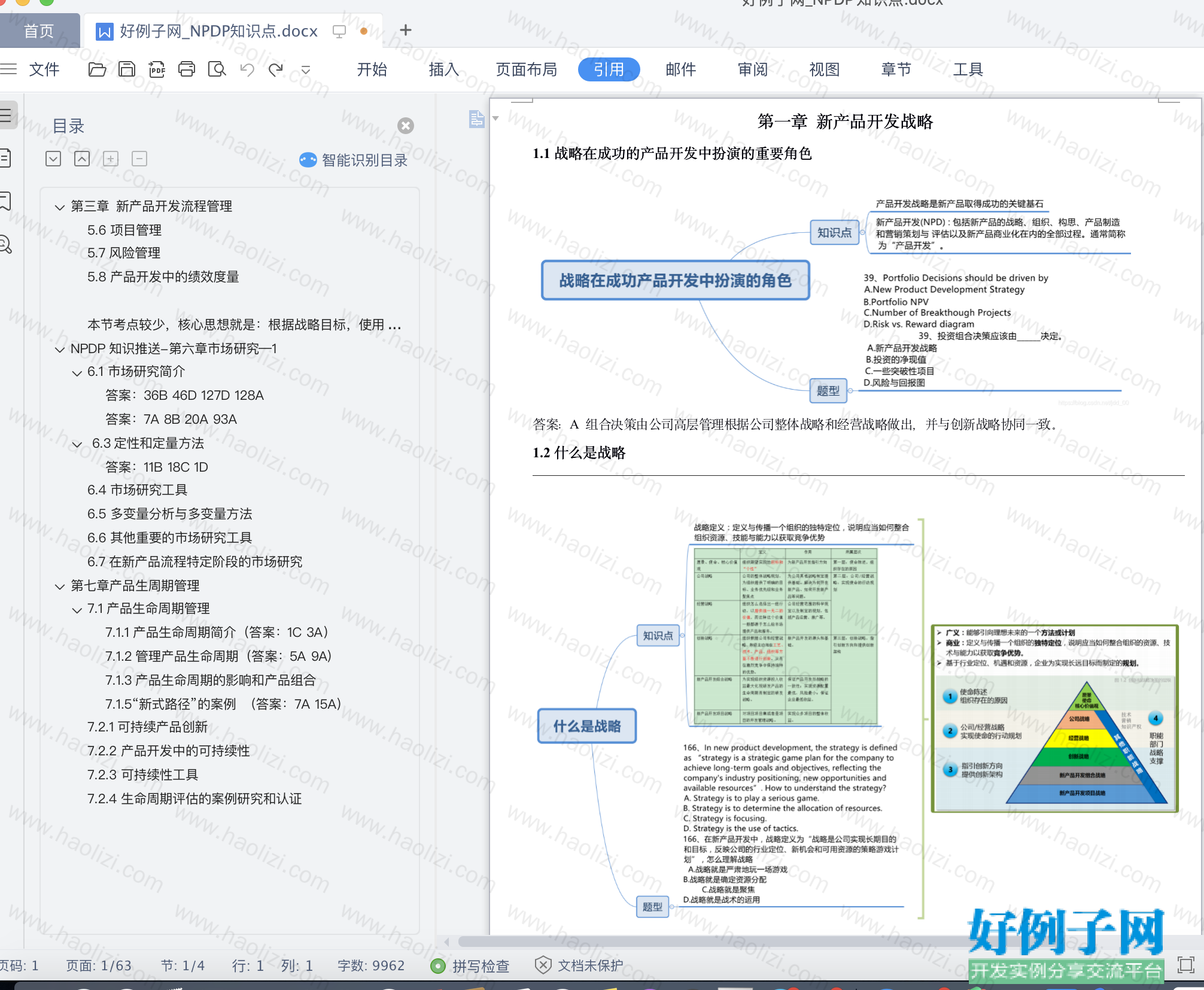This screenshot has height=990, width=1204.
Task: Jump to 5.6 项目管理
Action: pyautogui.click(x=124, y=230)
